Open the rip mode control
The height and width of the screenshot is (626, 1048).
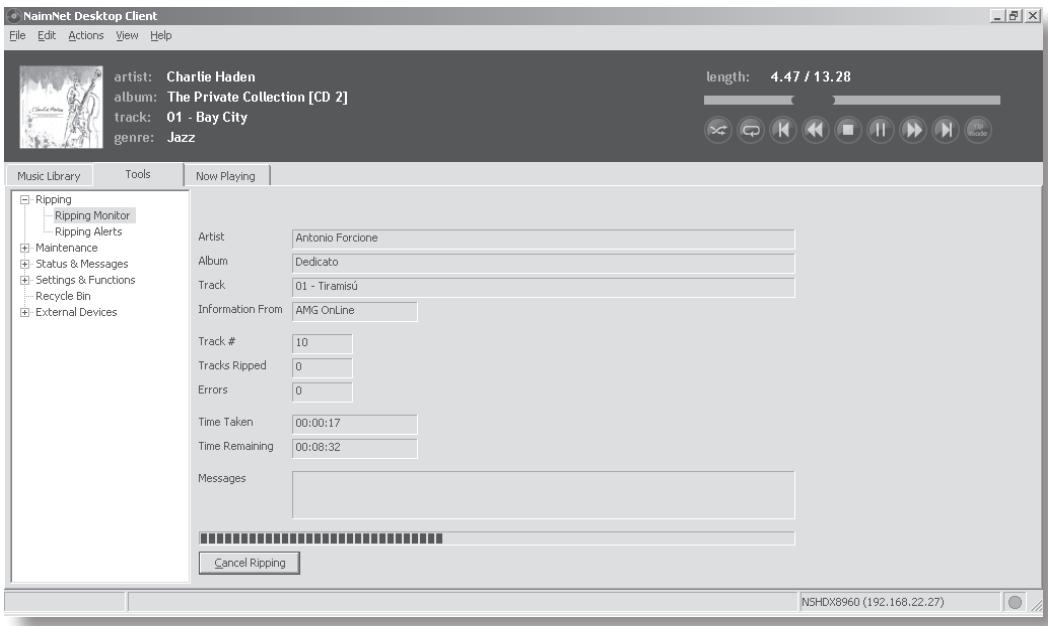point(977,130)
